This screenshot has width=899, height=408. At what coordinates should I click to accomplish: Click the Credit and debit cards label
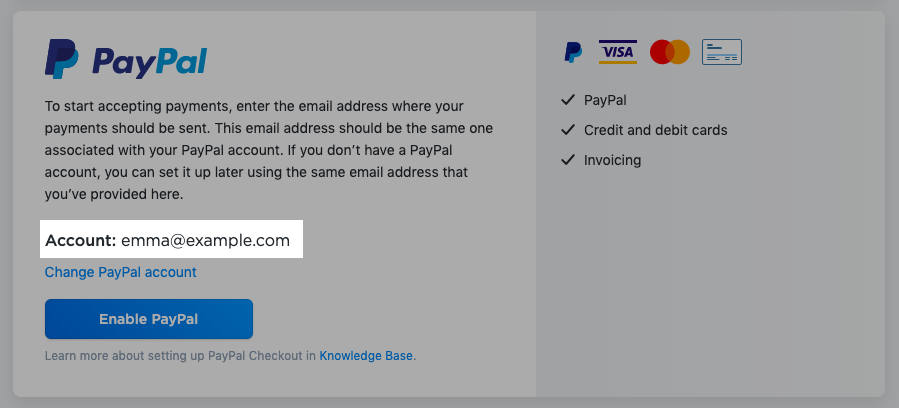[x=655, y=130]
